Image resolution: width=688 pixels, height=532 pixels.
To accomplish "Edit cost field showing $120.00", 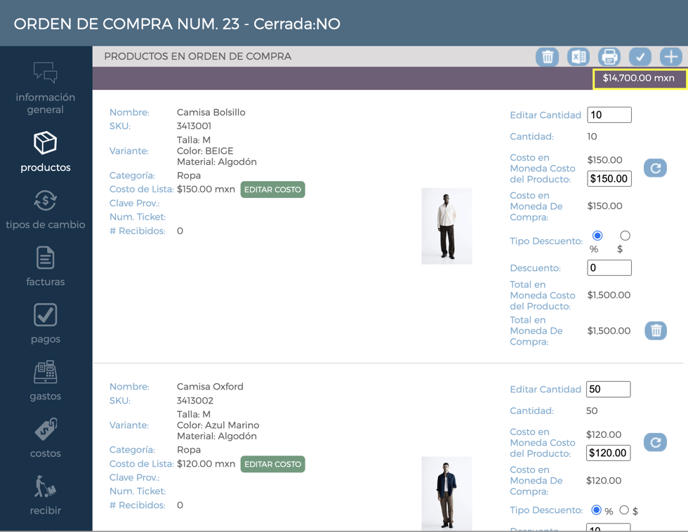I will pyautogui.click(x=608, y=453).
